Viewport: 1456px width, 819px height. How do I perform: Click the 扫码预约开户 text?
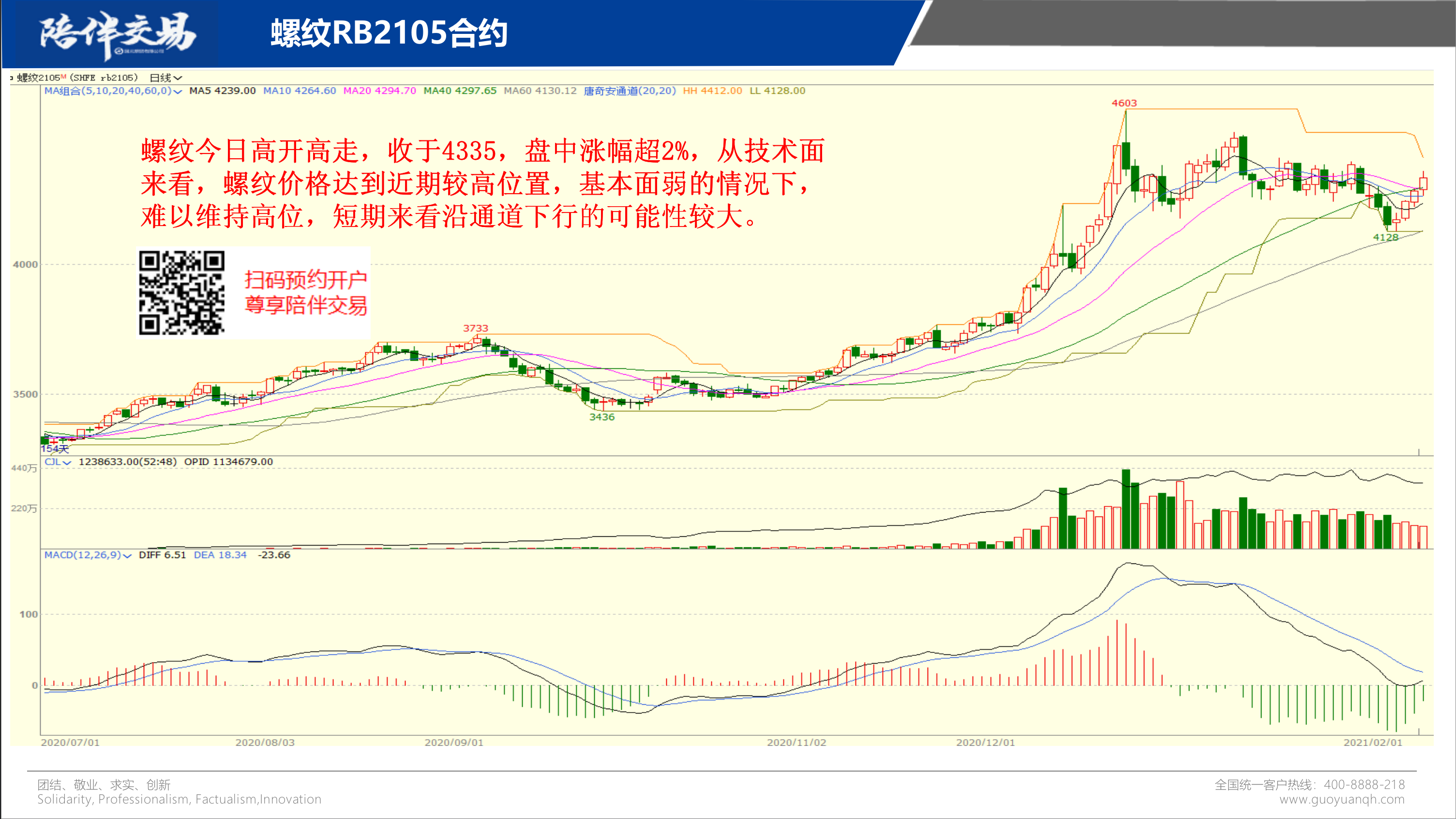click(306, 279)
